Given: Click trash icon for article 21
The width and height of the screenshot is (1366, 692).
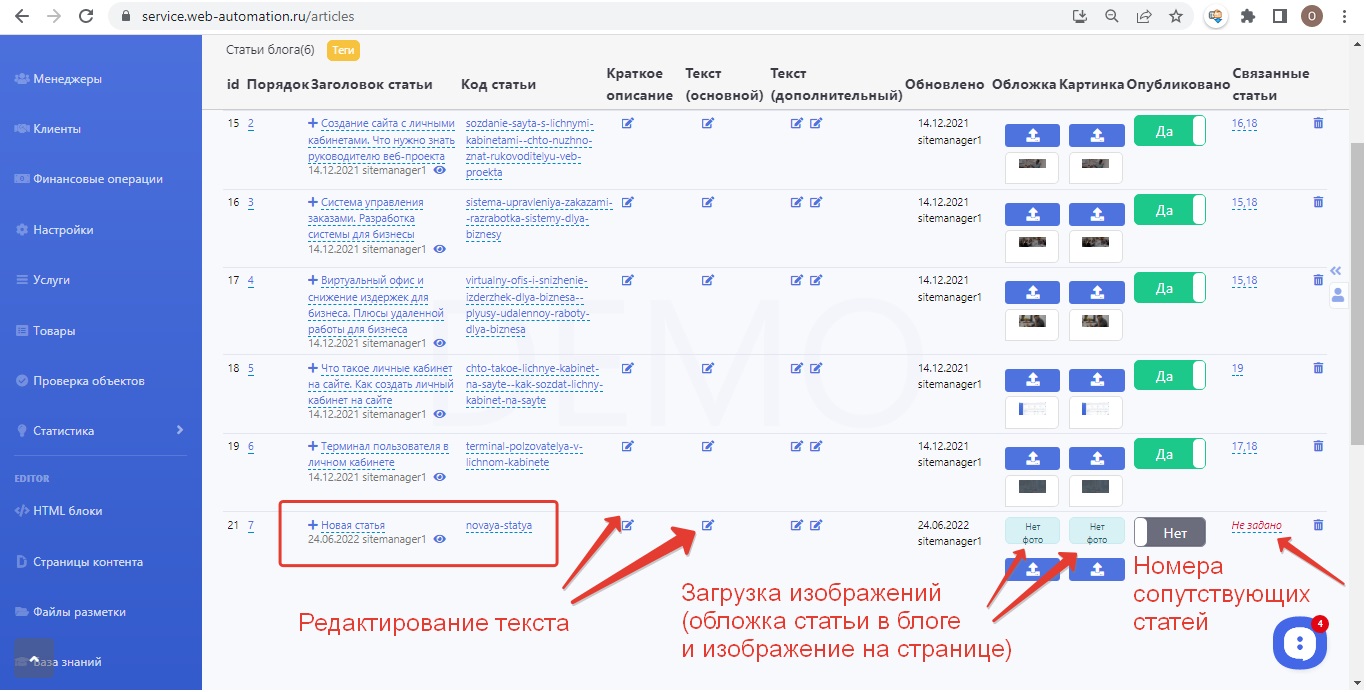Looking at the screenshot, I should click(x=1317, y=525).
